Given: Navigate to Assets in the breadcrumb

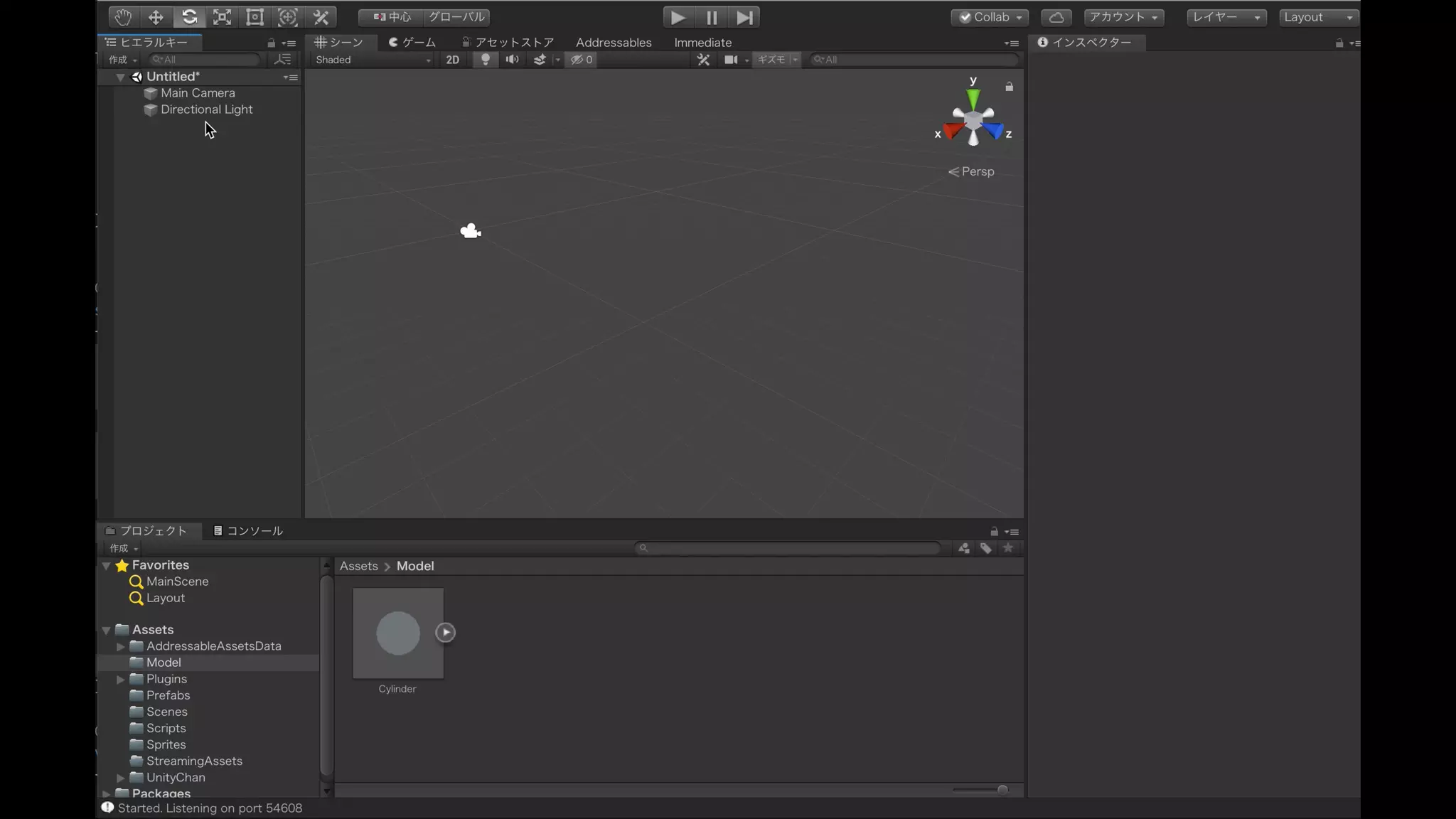Looking at the screenshot, I should pyautogui.click(x=358, y=566).
